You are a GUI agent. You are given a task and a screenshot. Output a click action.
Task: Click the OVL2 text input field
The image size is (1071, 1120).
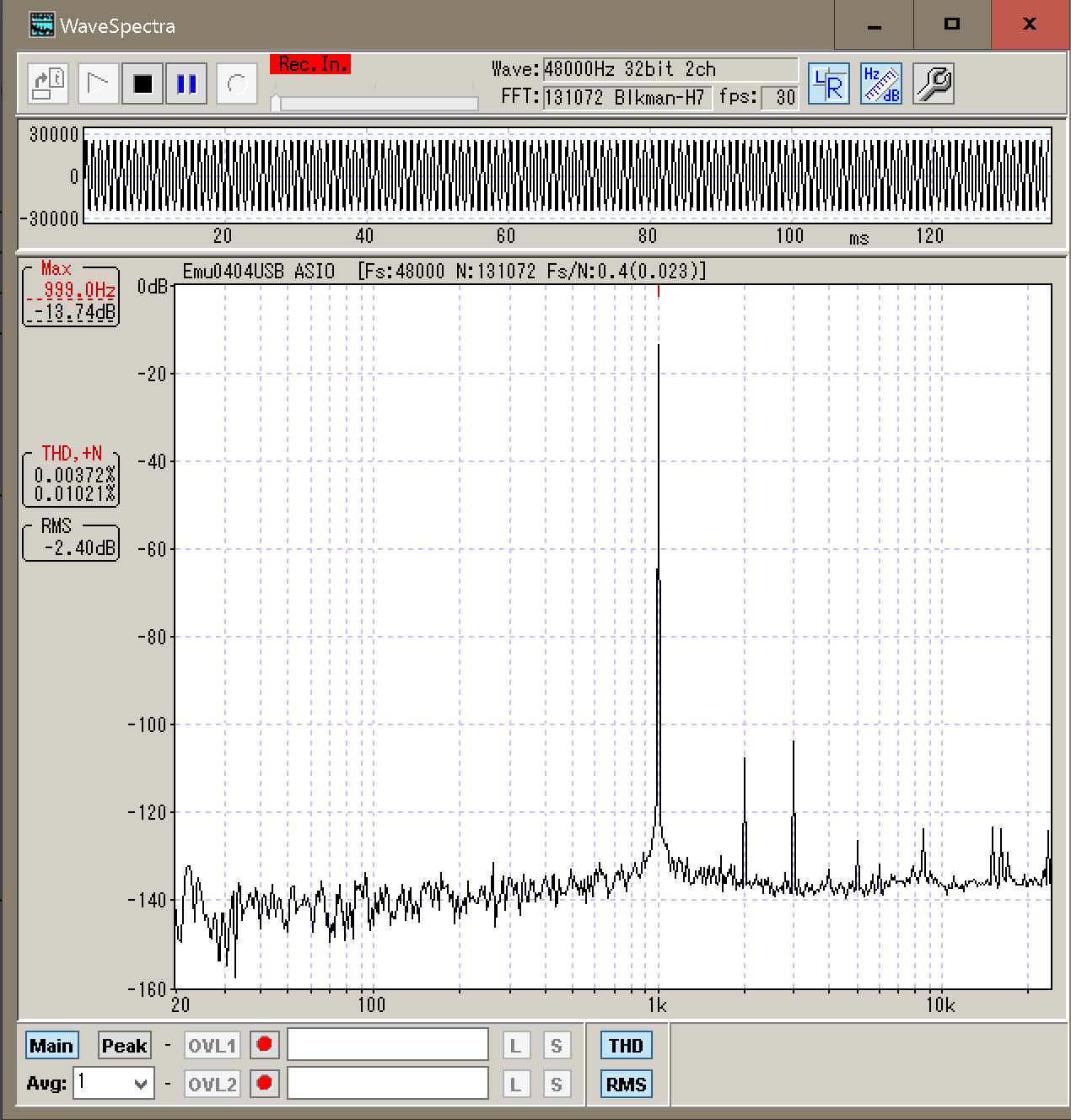[x=388, y=1083]
